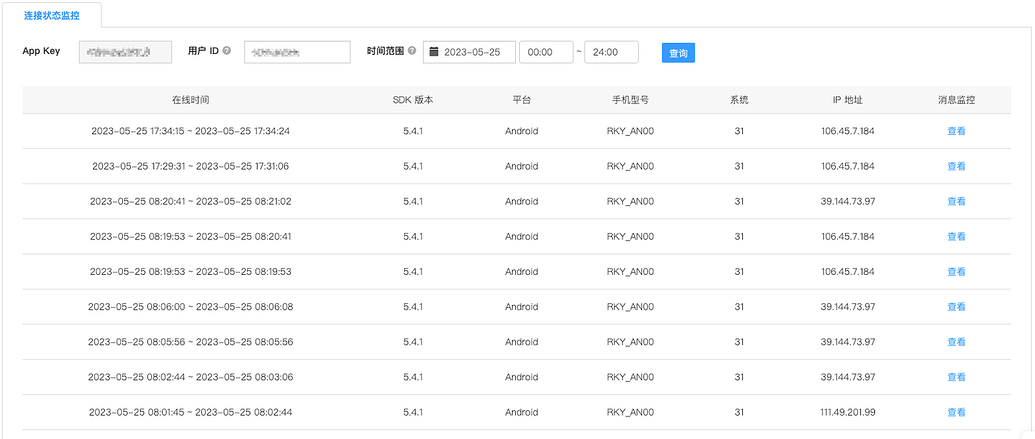This screenshot has width=1035, height=439.
Task: Click the 系统 column header
Action: tap(739, 100)
